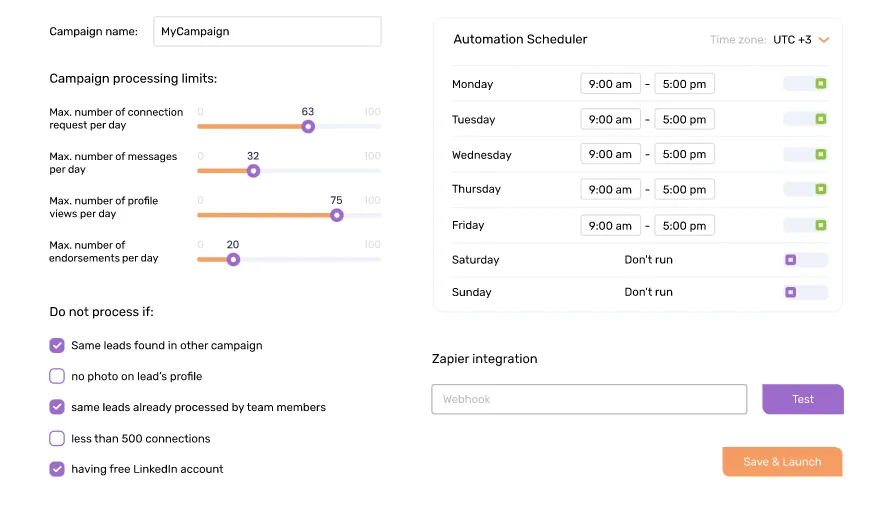Screen dimensions: 886x505
Task: Click the messages per day value 32
Action: [253, 156]
